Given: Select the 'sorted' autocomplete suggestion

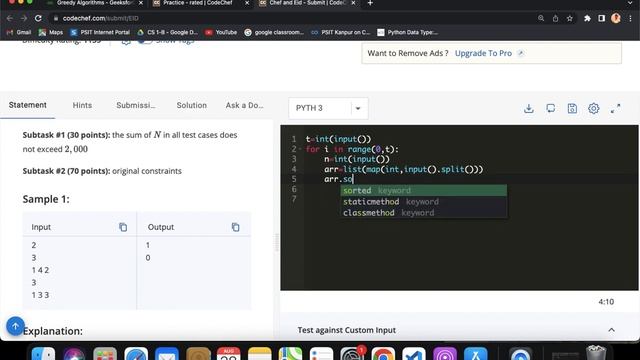Looking at the screenshot, I should point(424,191).
